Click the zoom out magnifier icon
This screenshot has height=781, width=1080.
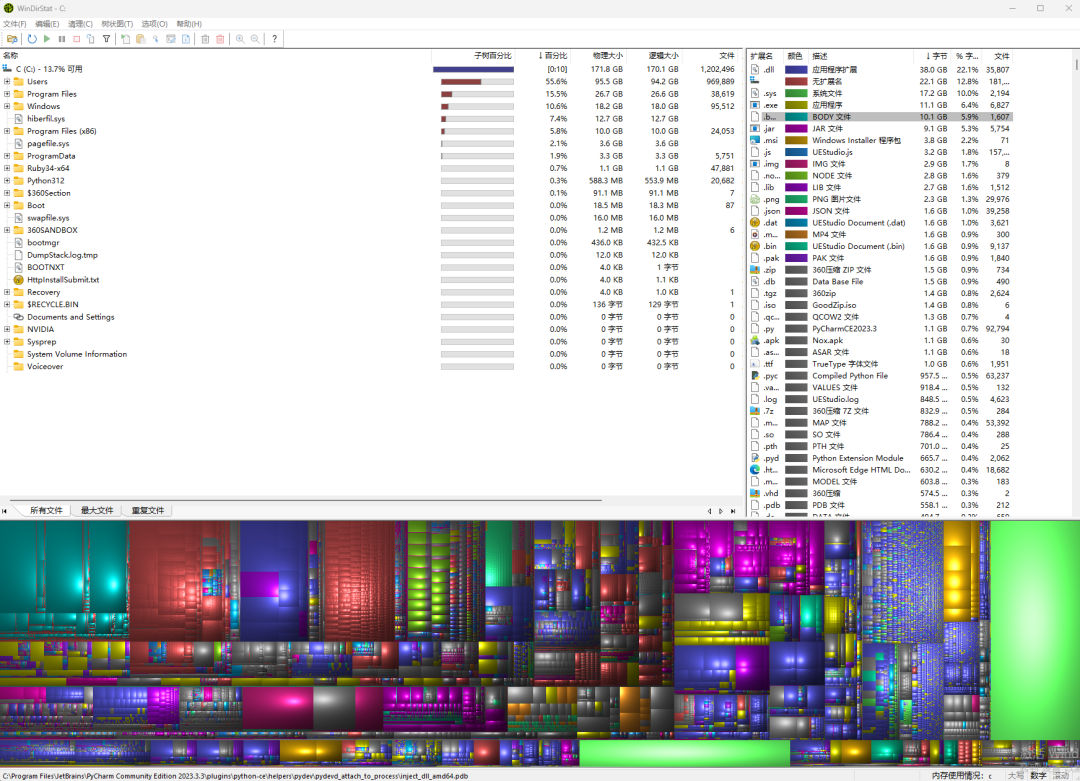point(255,39)
